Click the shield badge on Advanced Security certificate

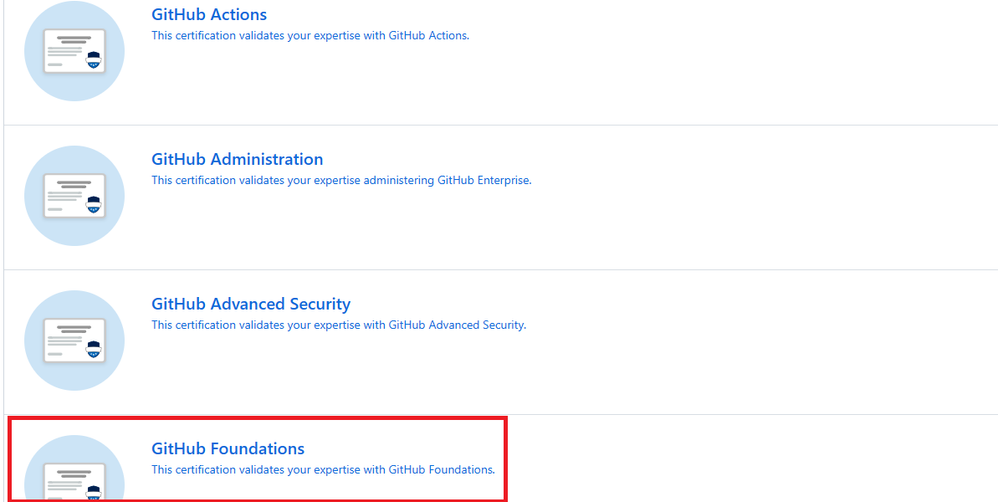[95, 349]
